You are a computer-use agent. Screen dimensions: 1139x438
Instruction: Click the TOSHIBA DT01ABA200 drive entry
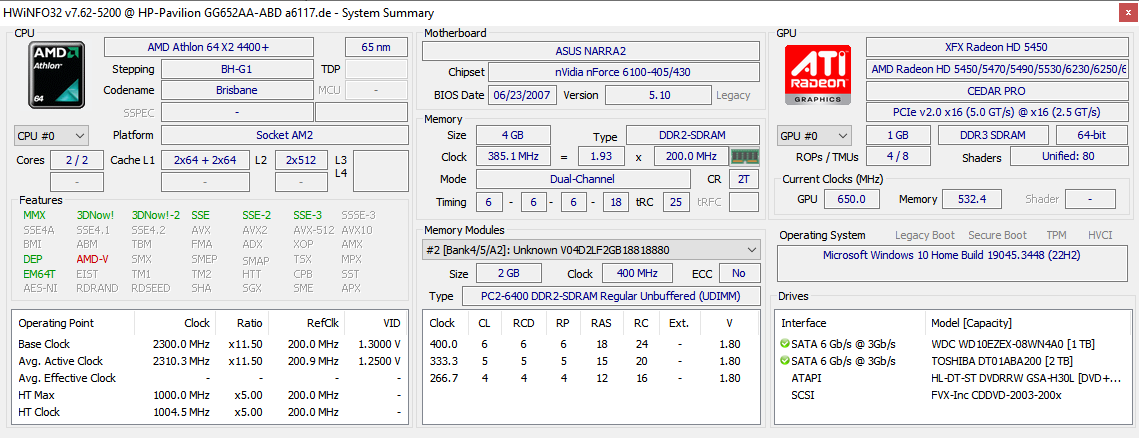tap(1002, 361)
